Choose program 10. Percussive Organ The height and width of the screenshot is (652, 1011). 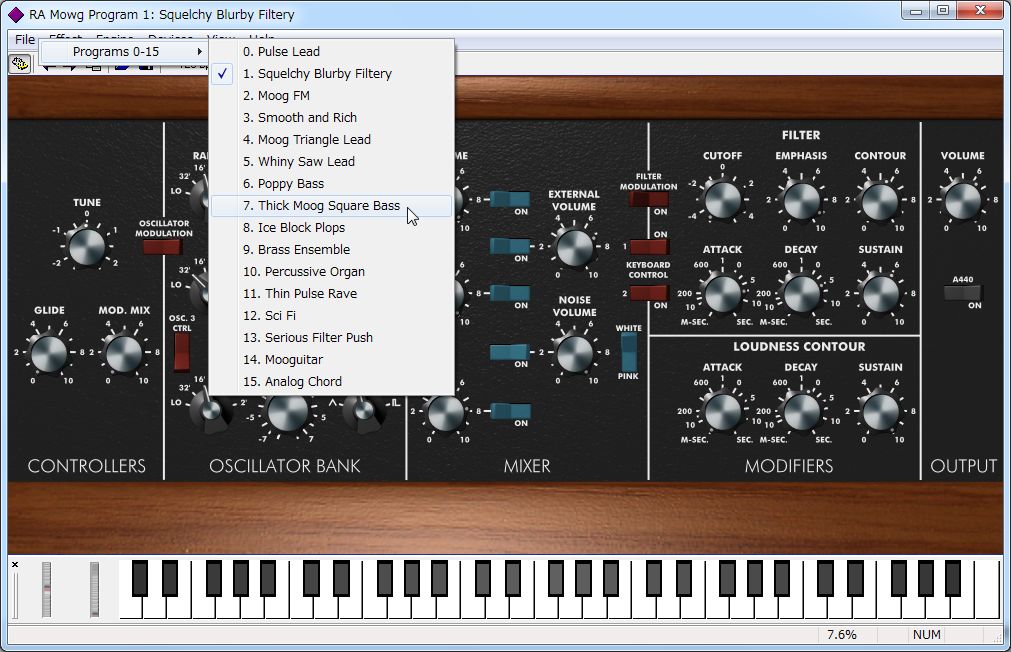(331, 272)
